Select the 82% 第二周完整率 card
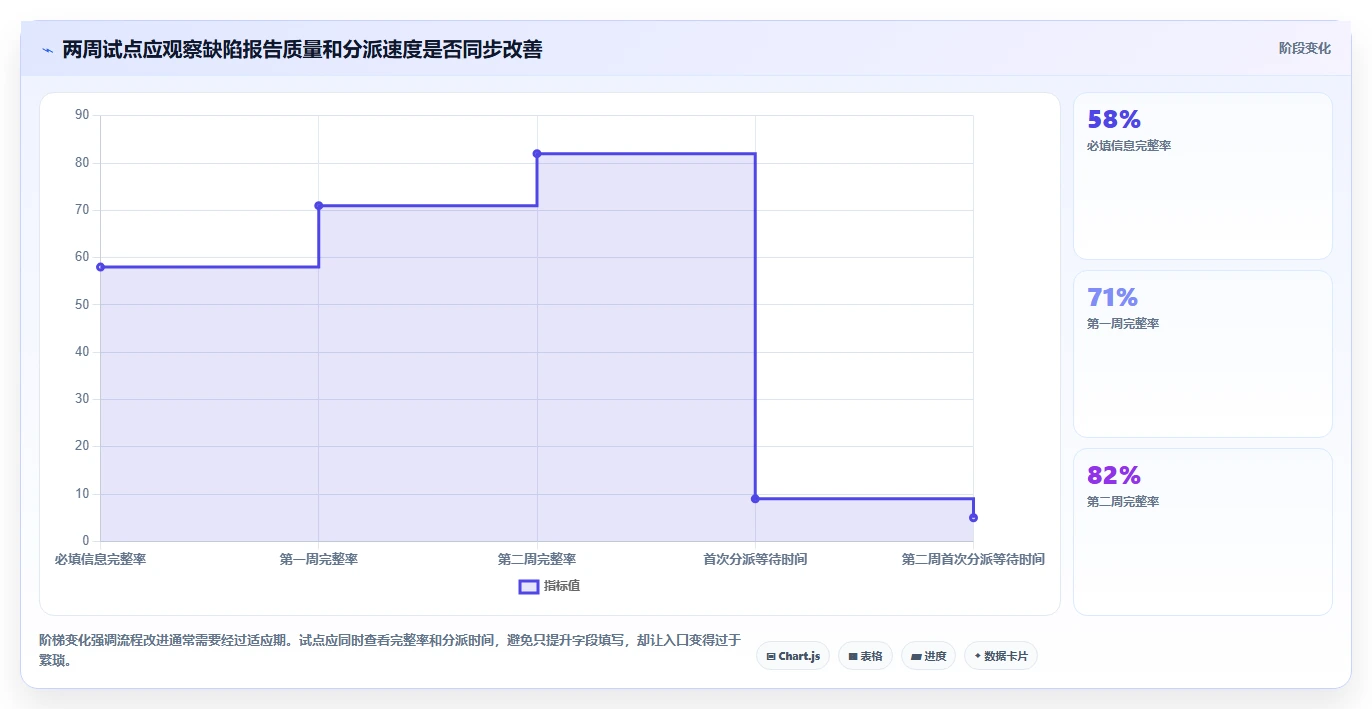This screenshot has height=709, width=1372. click(1203, 532)
